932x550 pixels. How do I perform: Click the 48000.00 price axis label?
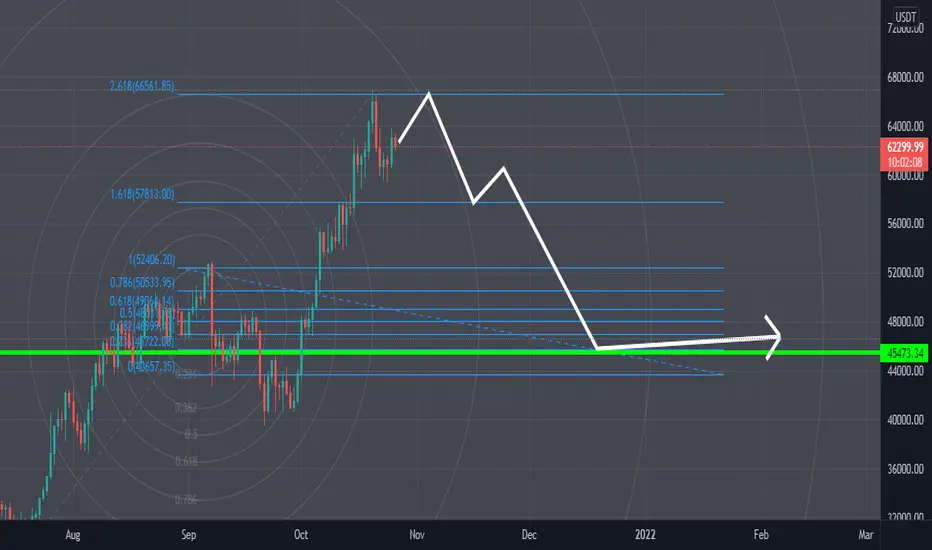point(905,322)
